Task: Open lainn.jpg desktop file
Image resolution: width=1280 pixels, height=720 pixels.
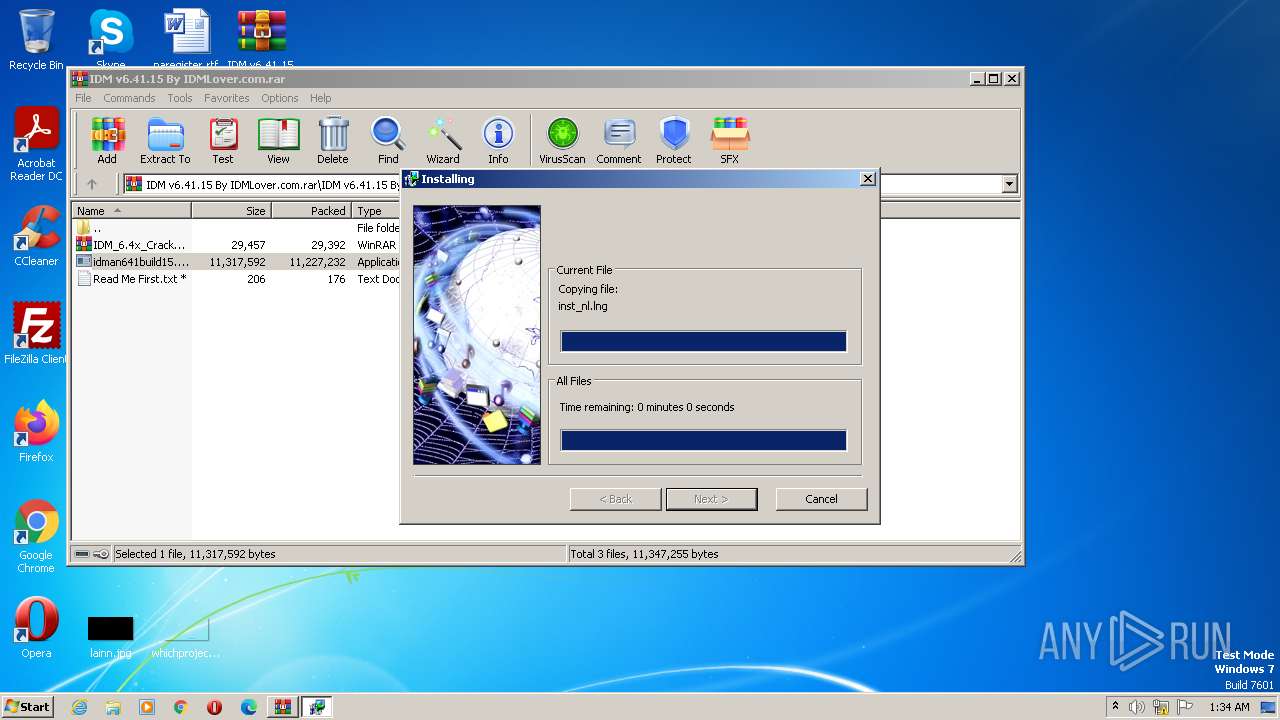Action: click(110, 636)
